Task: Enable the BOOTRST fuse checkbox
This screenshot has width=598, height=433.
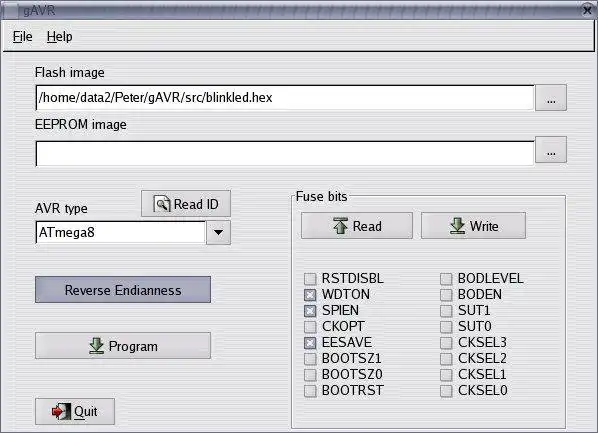Action: tap(310, 391)
